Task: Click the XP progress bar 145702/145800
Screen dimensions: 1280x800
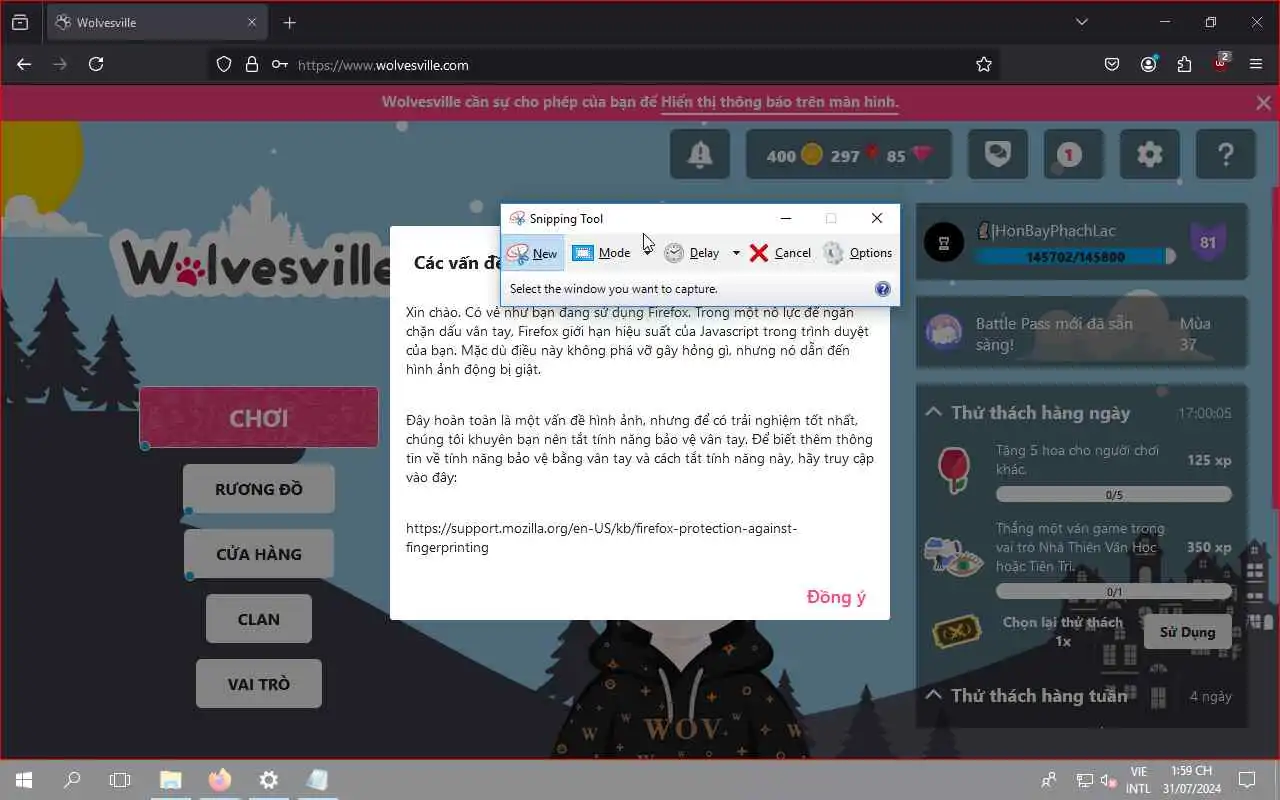Action: pyautogui.click(x=1075, y=257)
